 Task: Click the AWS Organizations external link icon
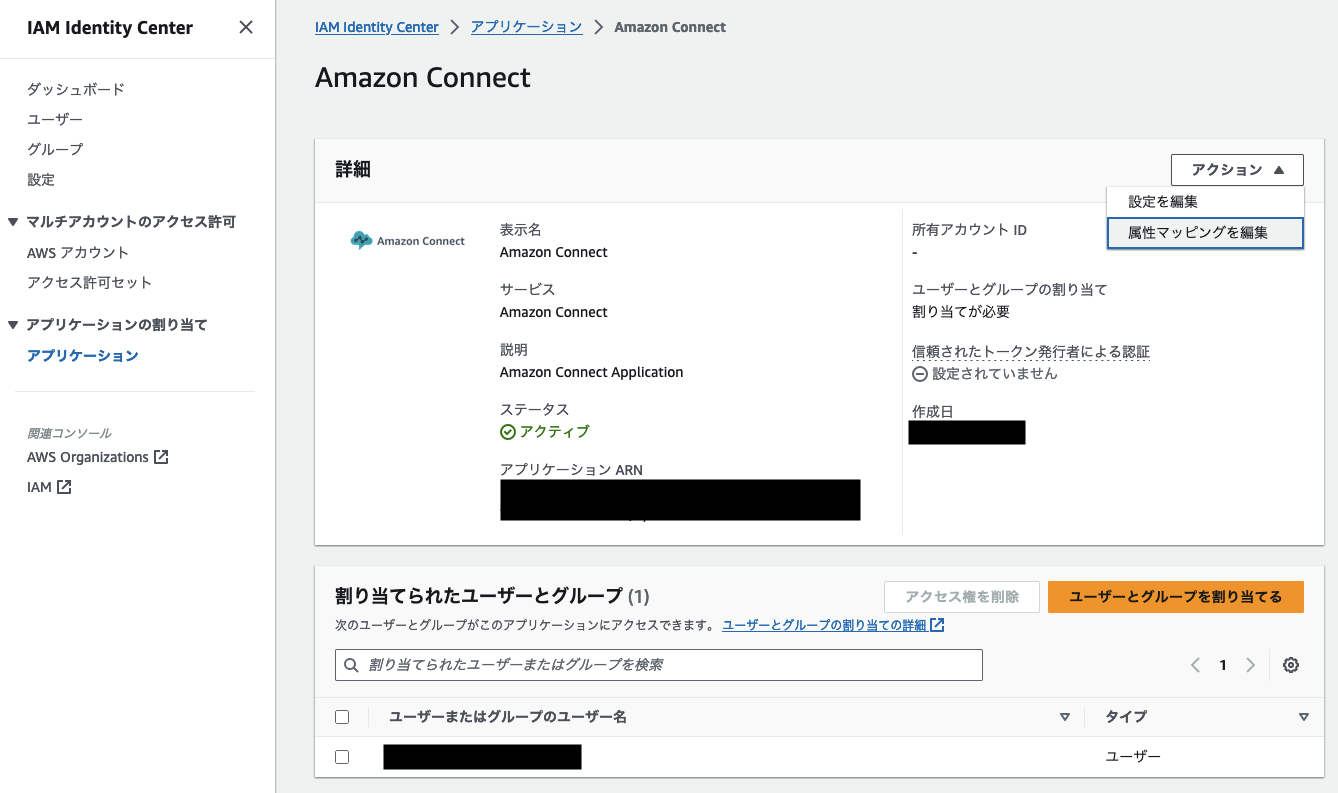tap(161, 457)
